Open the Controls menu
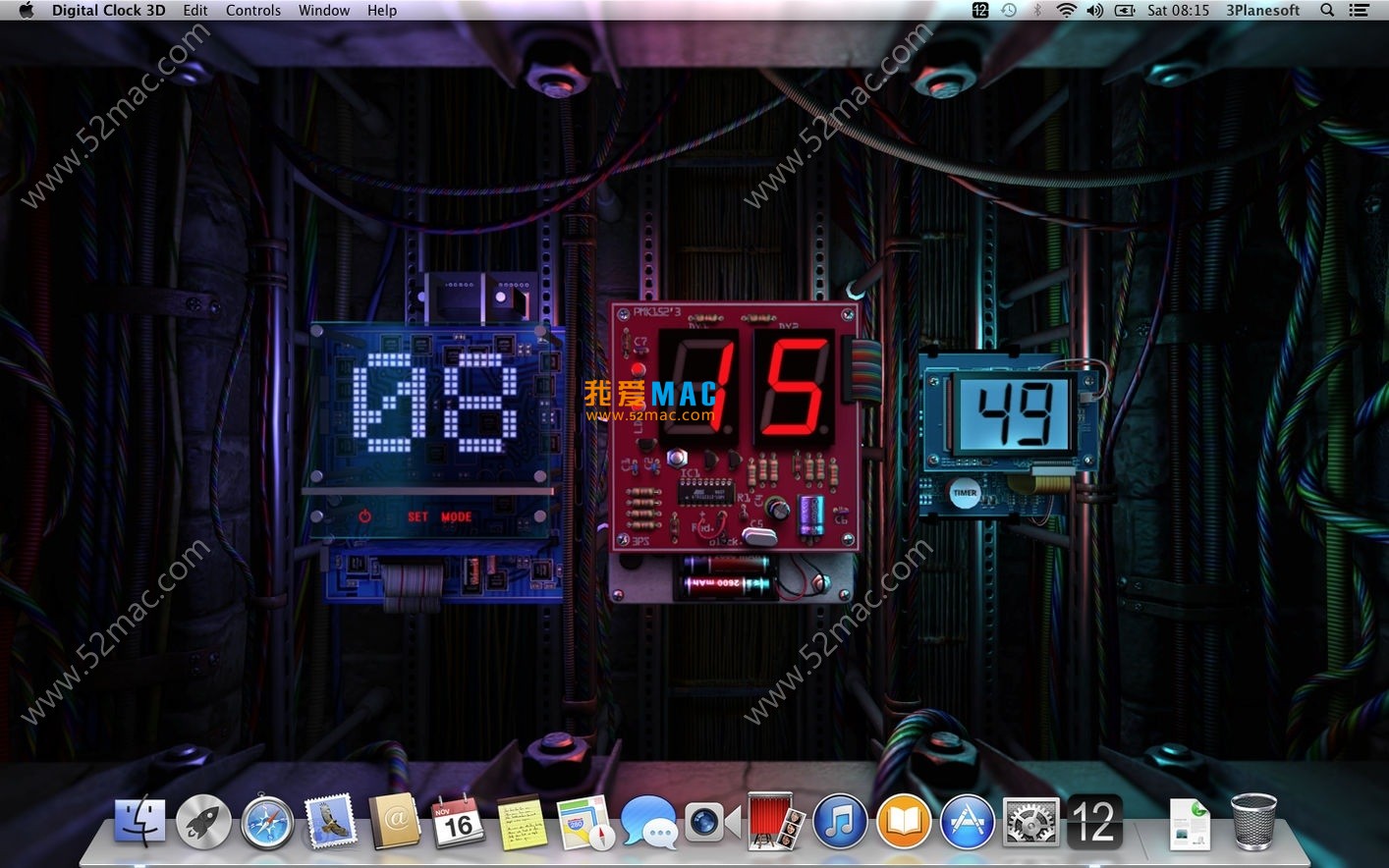Screen dimensions: 1389x868 point(253,10)
